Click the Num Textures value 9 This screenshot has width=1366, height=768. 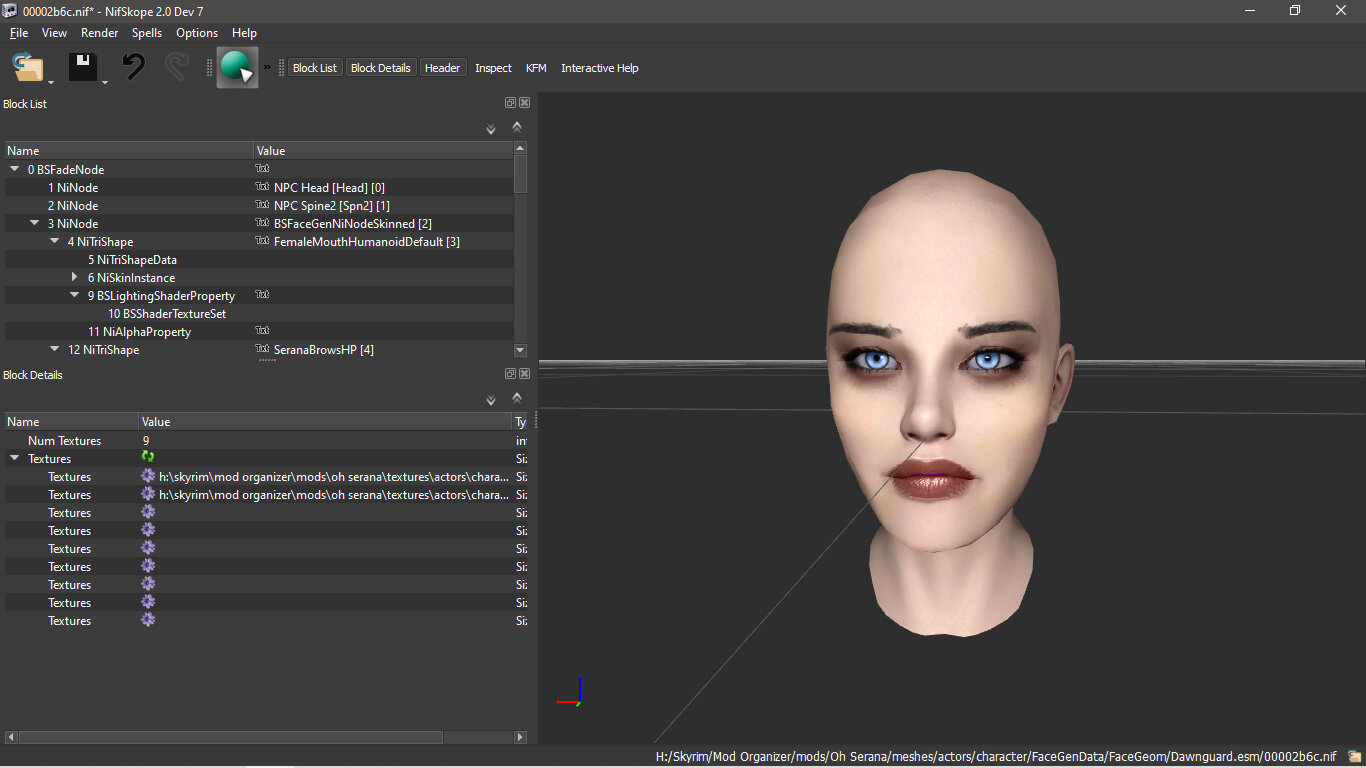click(146, 440)
